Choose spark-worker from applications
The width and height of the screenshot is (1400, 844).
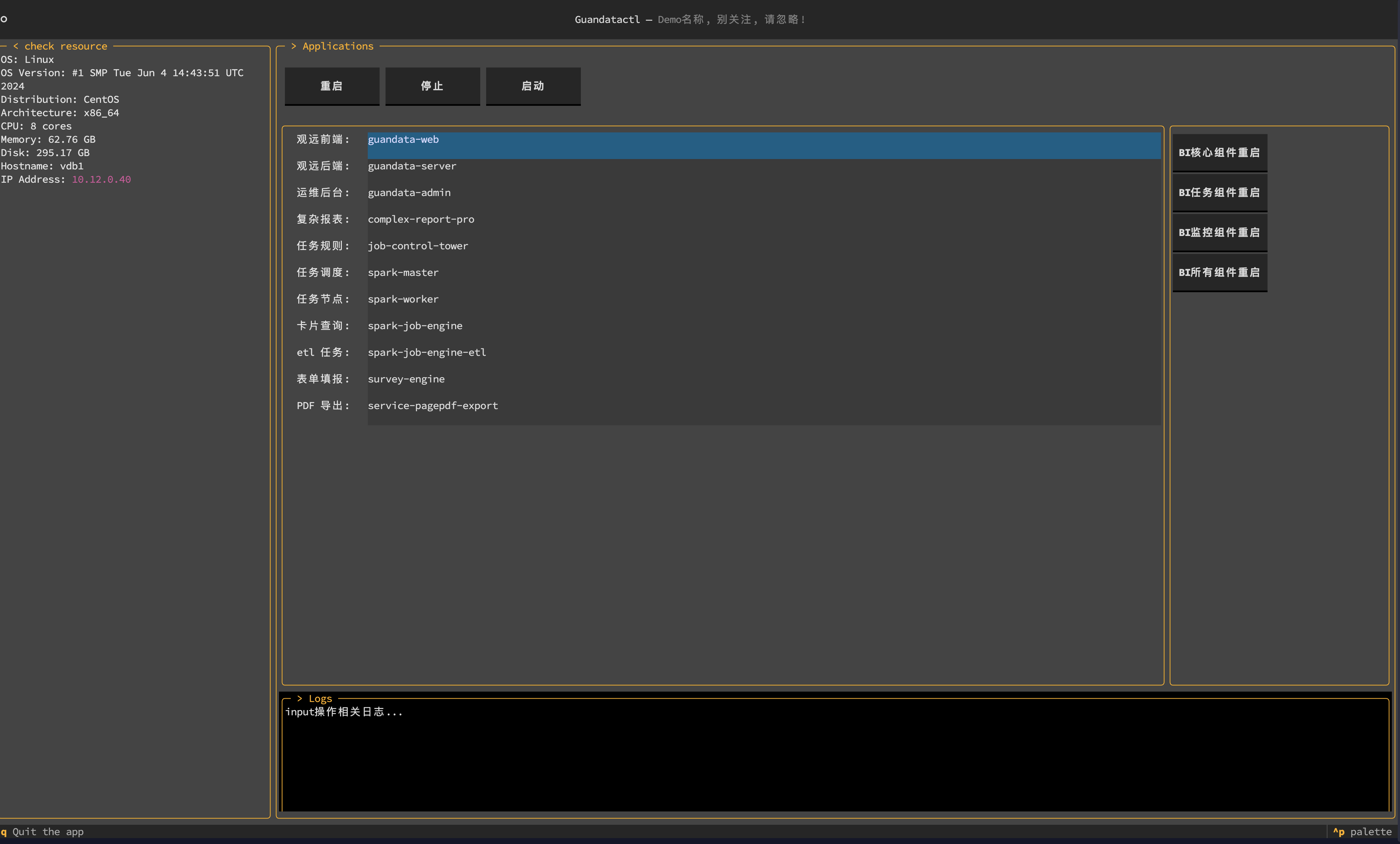click(403, 299)
